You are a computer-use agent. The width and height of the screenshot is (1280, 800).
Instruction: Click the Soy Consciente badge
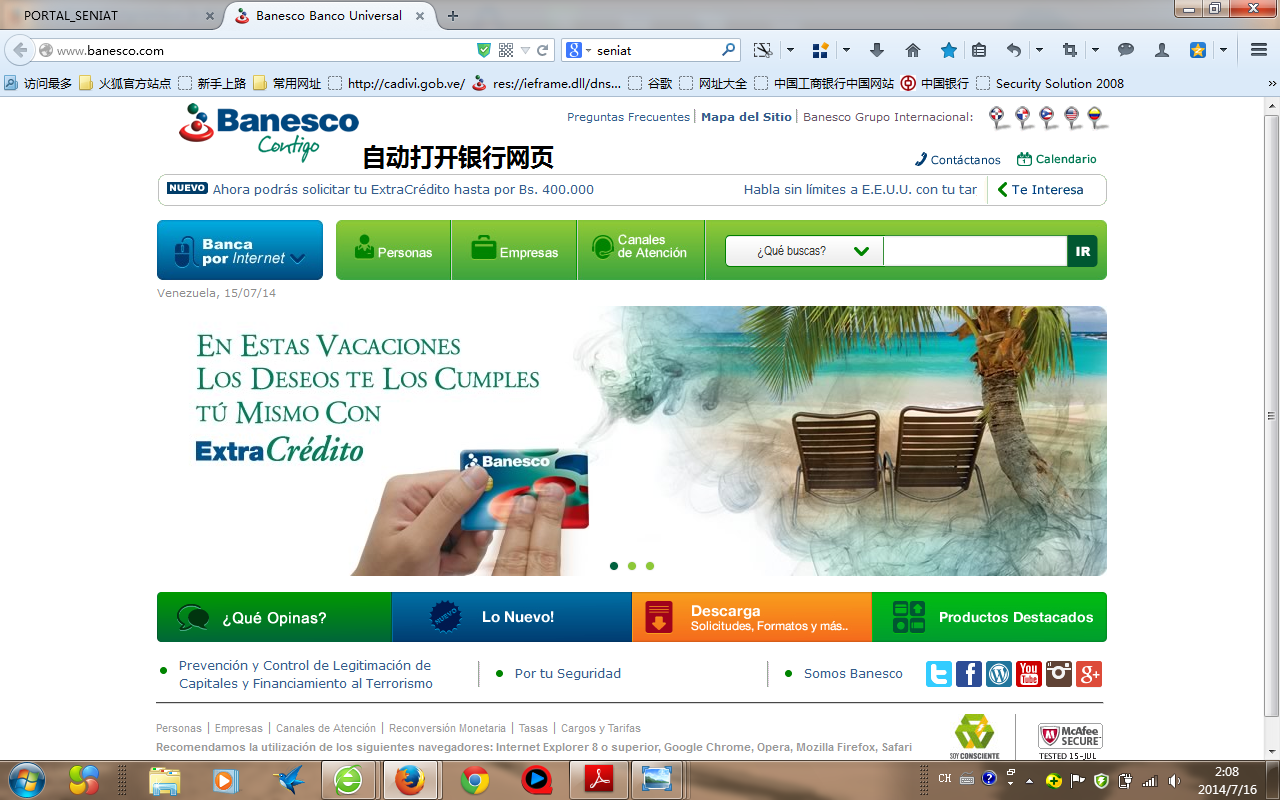point(974,737)
